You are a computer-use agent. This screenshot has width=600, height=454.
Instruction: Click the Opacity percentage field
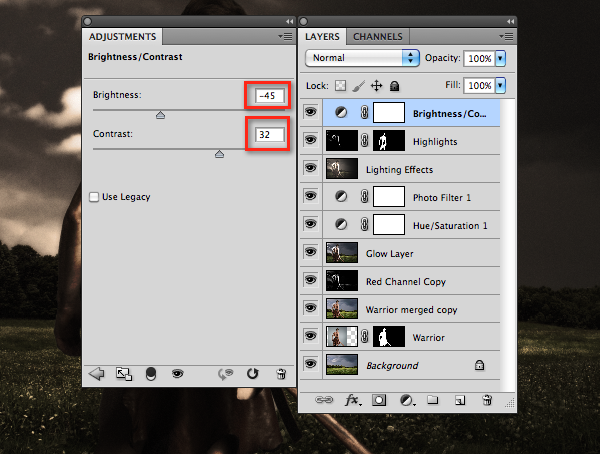coord(479,58)
